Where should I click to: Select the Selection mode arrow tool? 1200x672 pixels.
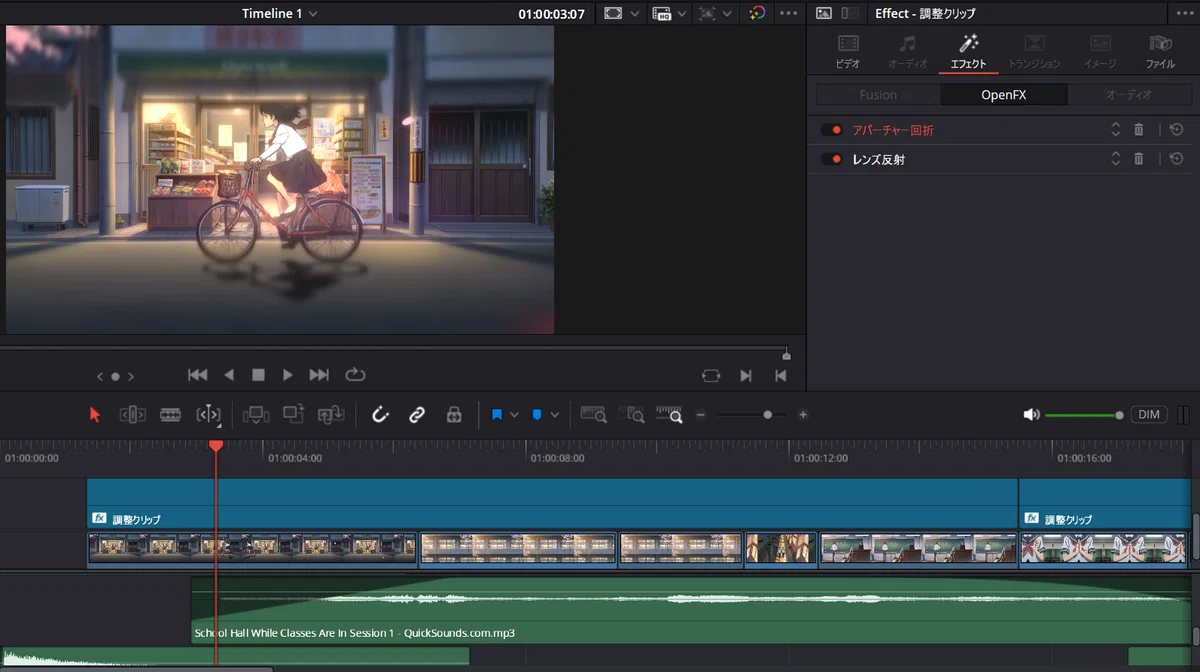(x=95, y=414)
